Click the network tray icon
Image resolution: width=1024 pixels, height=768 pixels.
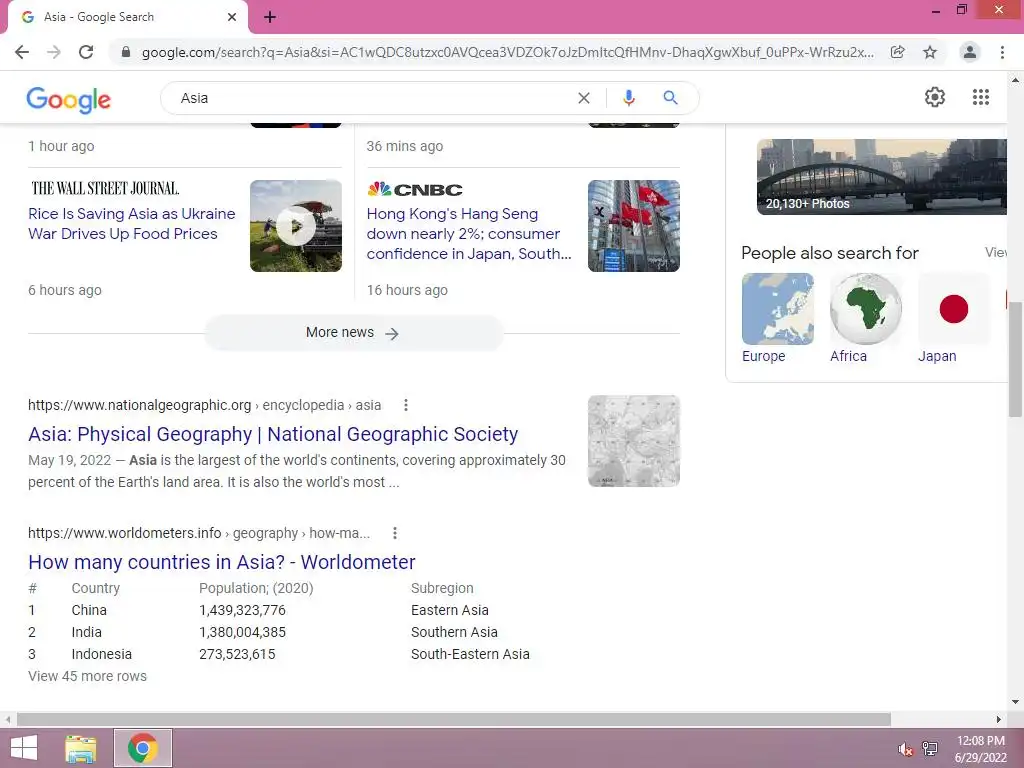[929, 749]
